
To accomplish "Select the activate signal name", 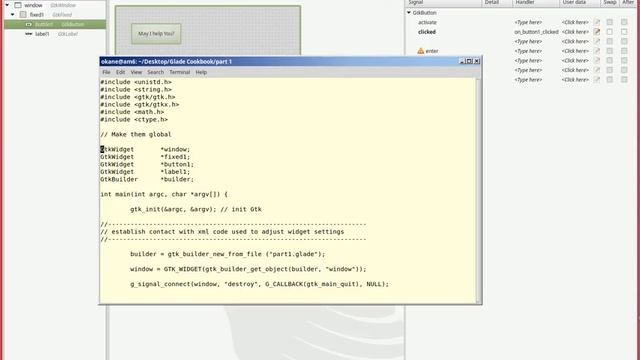I will [x=427, y=22].
